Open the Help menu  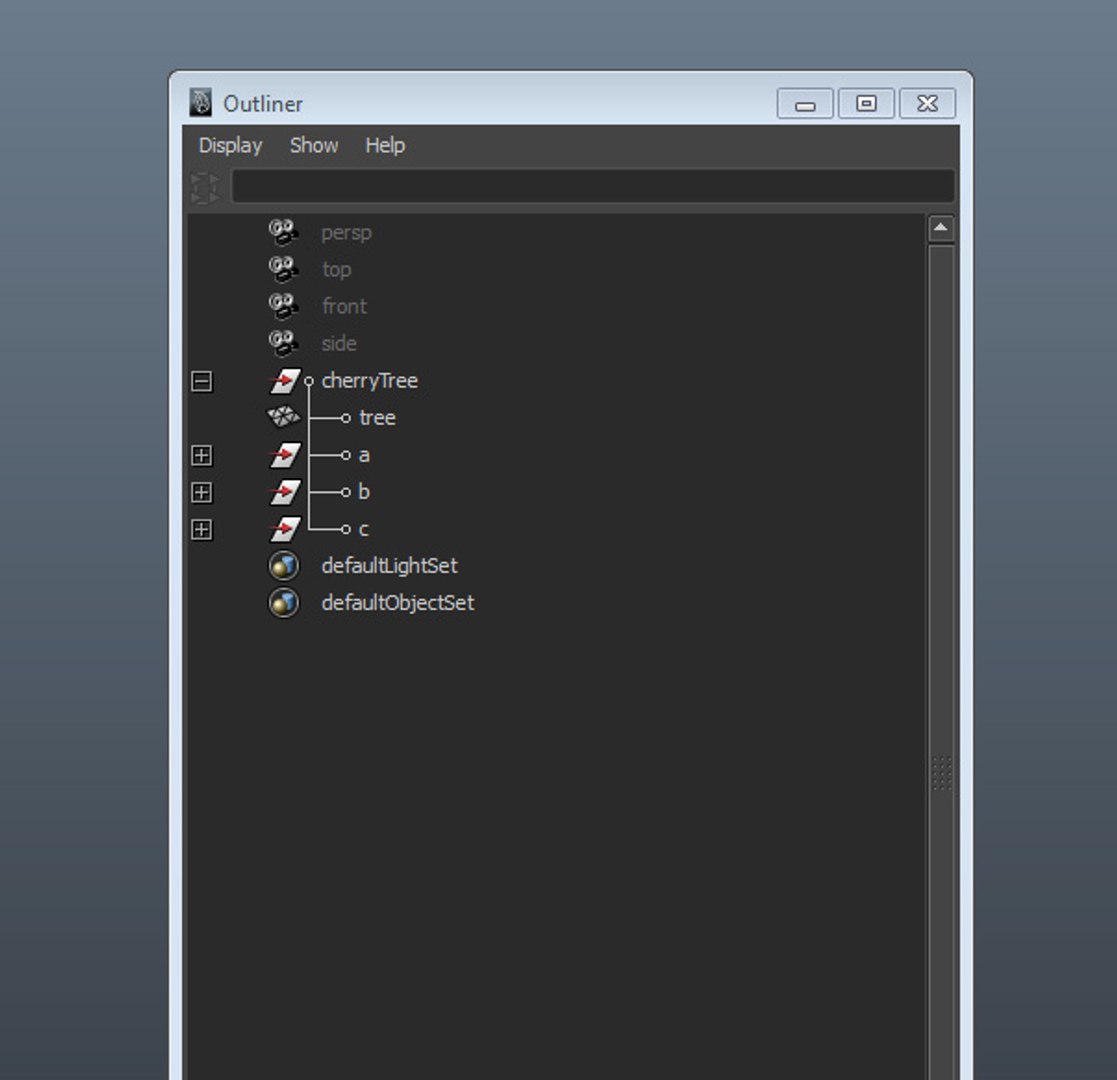coord(385,145)
